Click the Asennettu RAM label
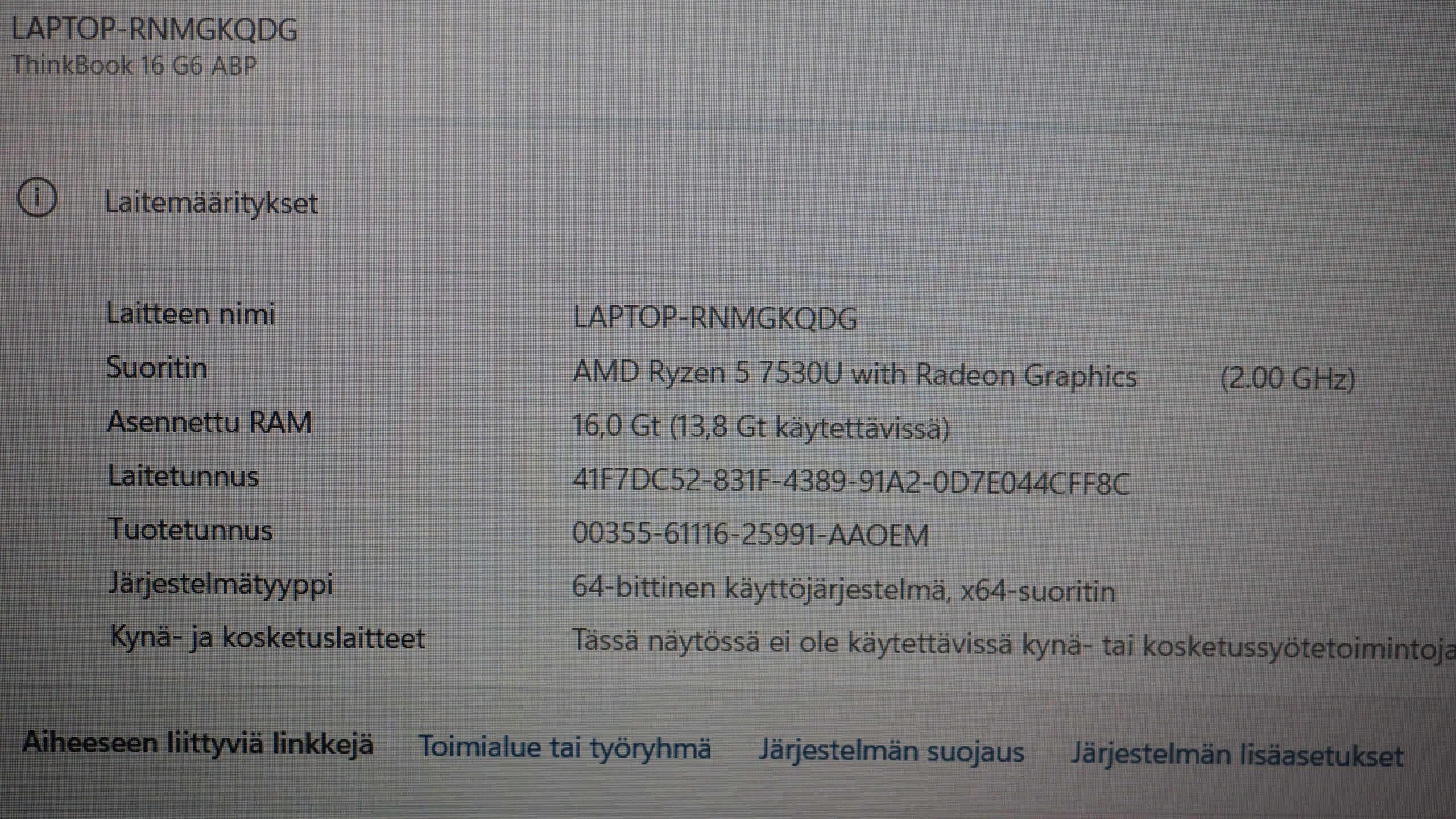Screen dimensions: 1456x819 point(209,422)
